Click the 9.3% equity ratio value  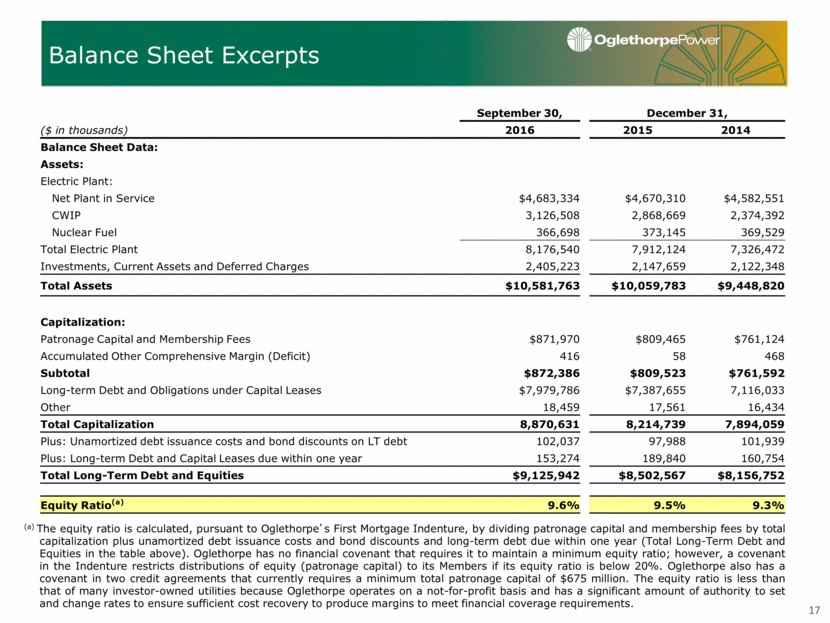pos(769,505)
